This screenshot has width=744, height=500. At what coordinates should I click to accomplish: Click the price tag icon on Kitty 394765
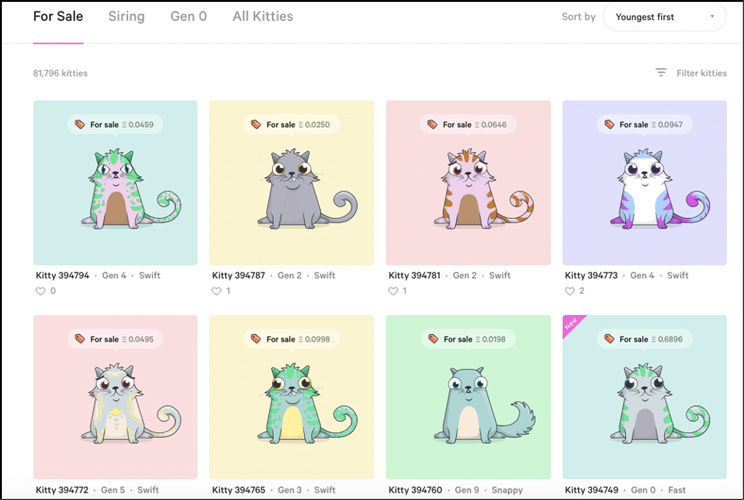[256, 339]
